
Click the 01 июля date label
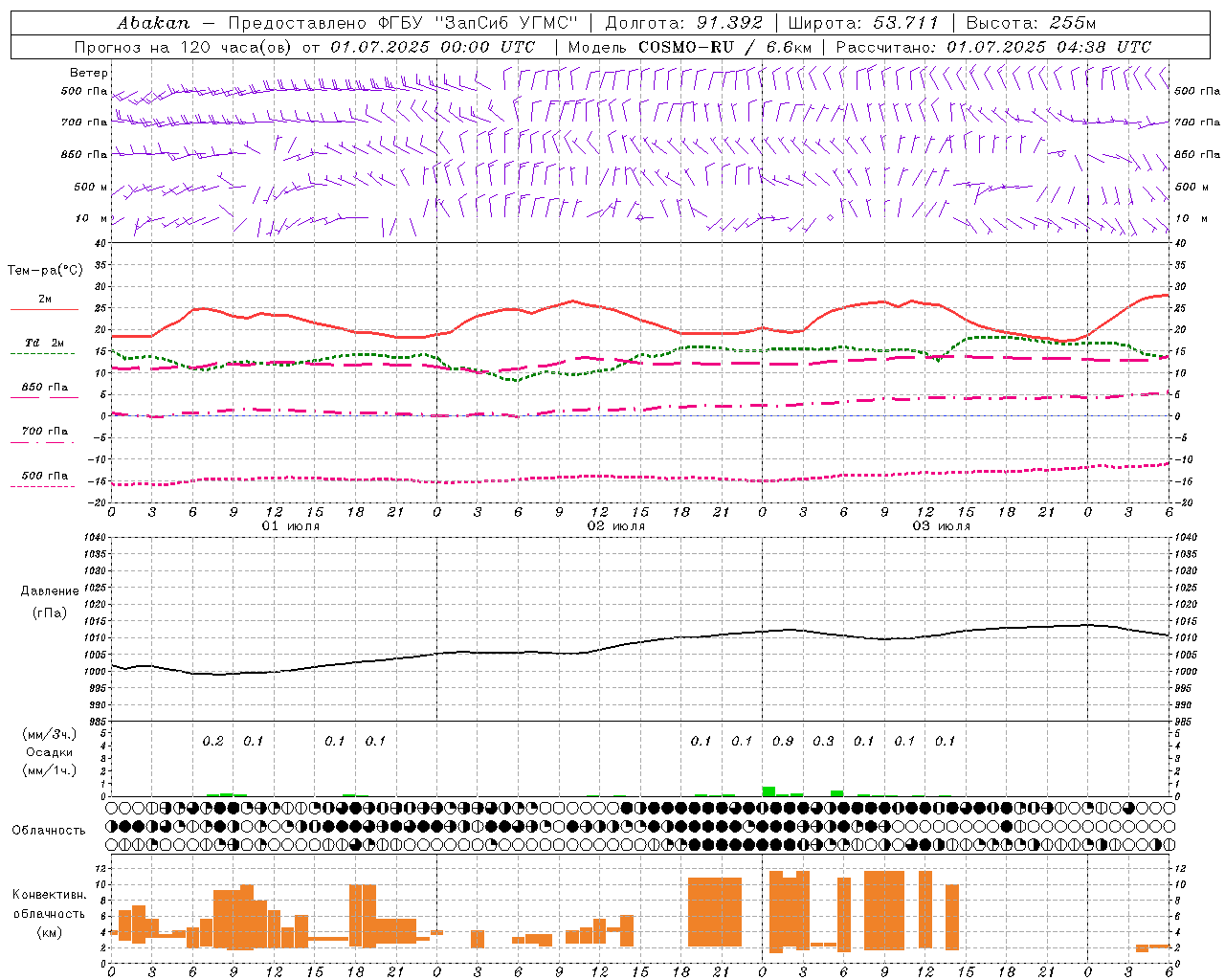291,526
